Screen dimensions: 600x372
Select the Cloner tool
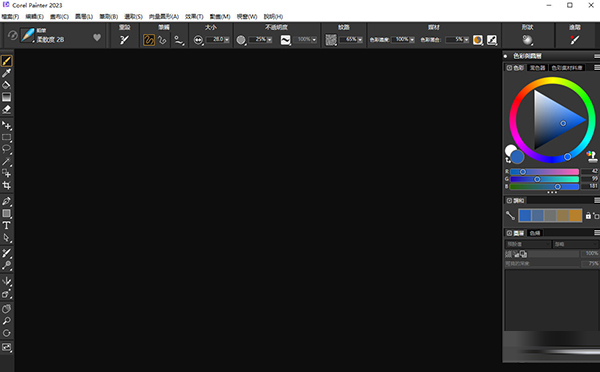tap(7, 253)
